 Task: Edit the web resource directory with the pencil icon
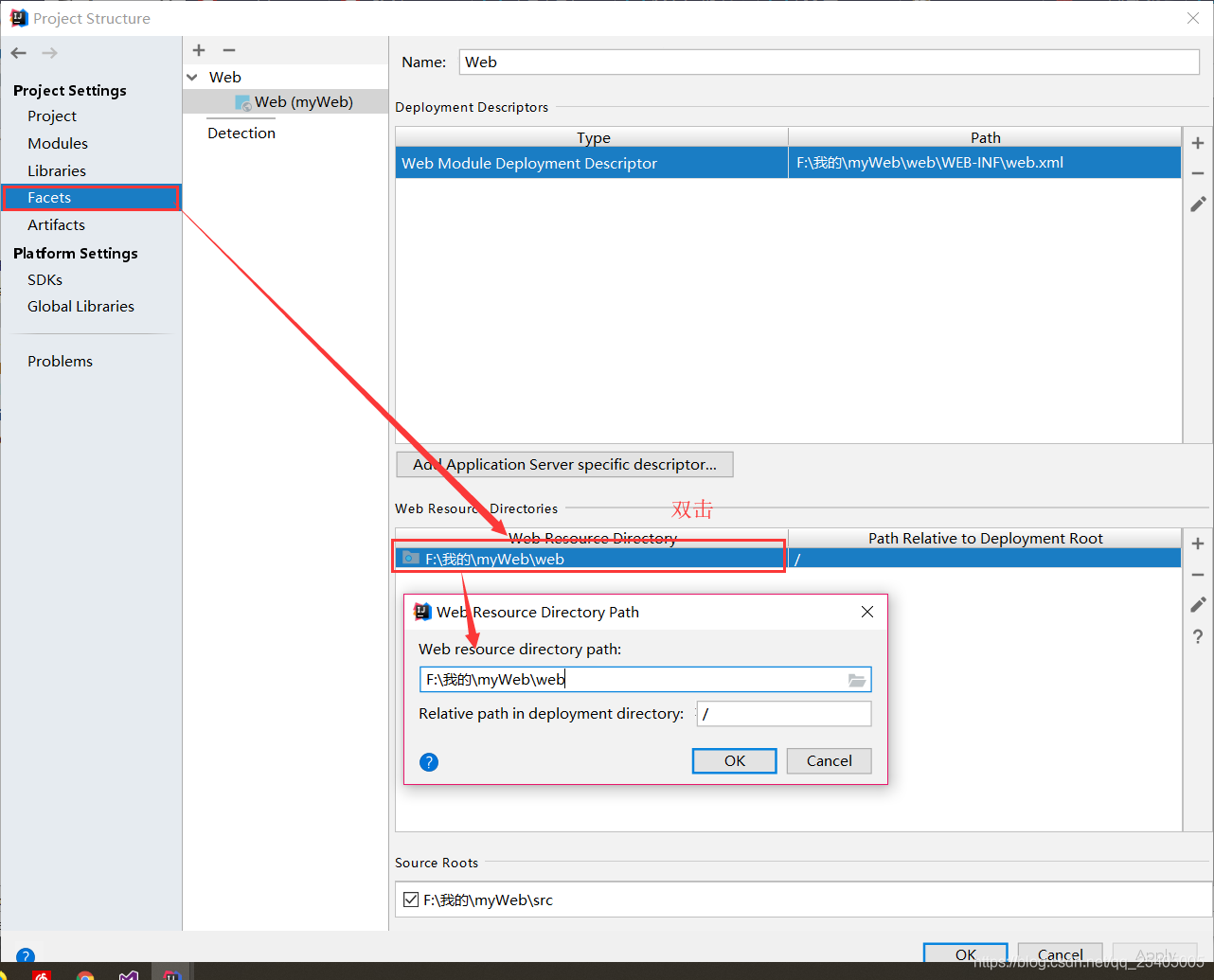(x=1198, y=604)
